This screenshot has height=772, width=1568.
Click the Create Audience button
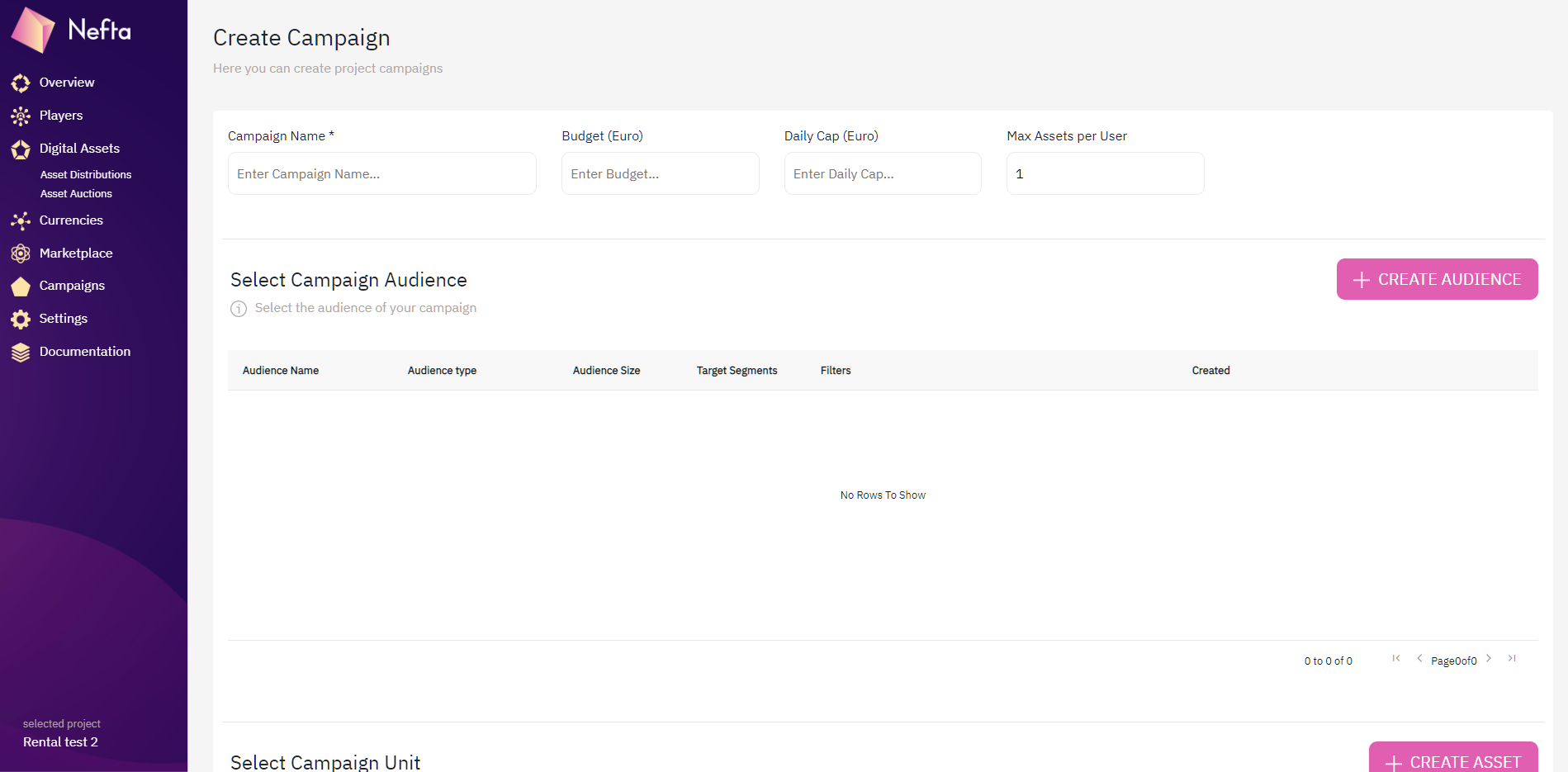click(x=1437, y=279)
